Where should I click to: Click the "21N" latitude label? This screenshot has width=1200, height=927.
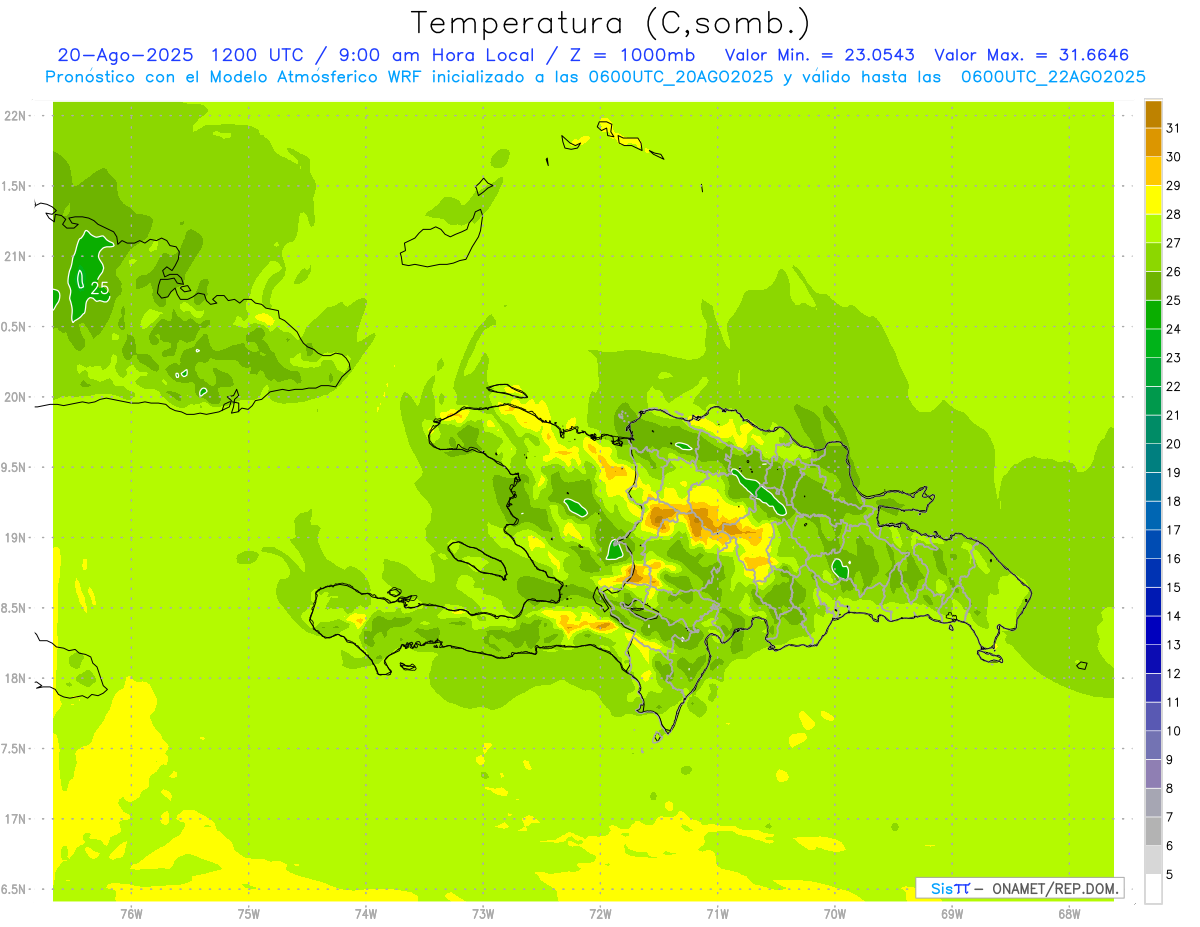(15, 256)
